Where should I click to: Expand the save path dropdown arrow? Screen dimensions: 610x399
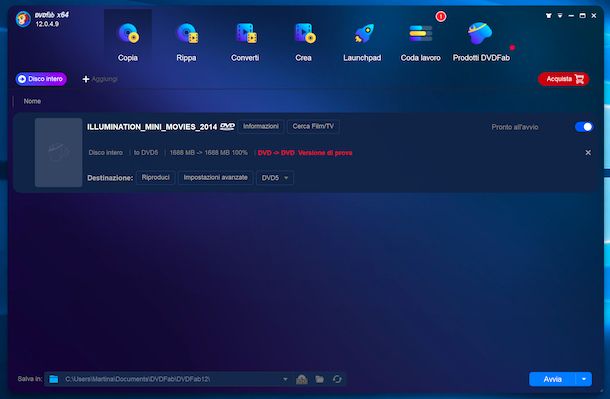click(x=285, y=379)
